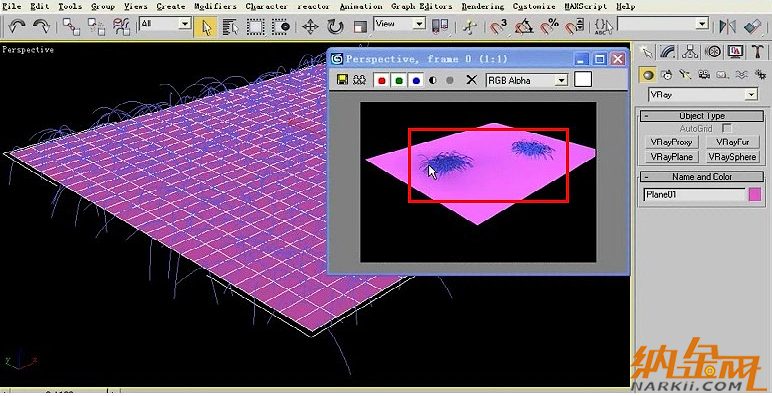Open the Modifiers menu
This screenshot has height=396, width=772.
[x=215, y=6]
